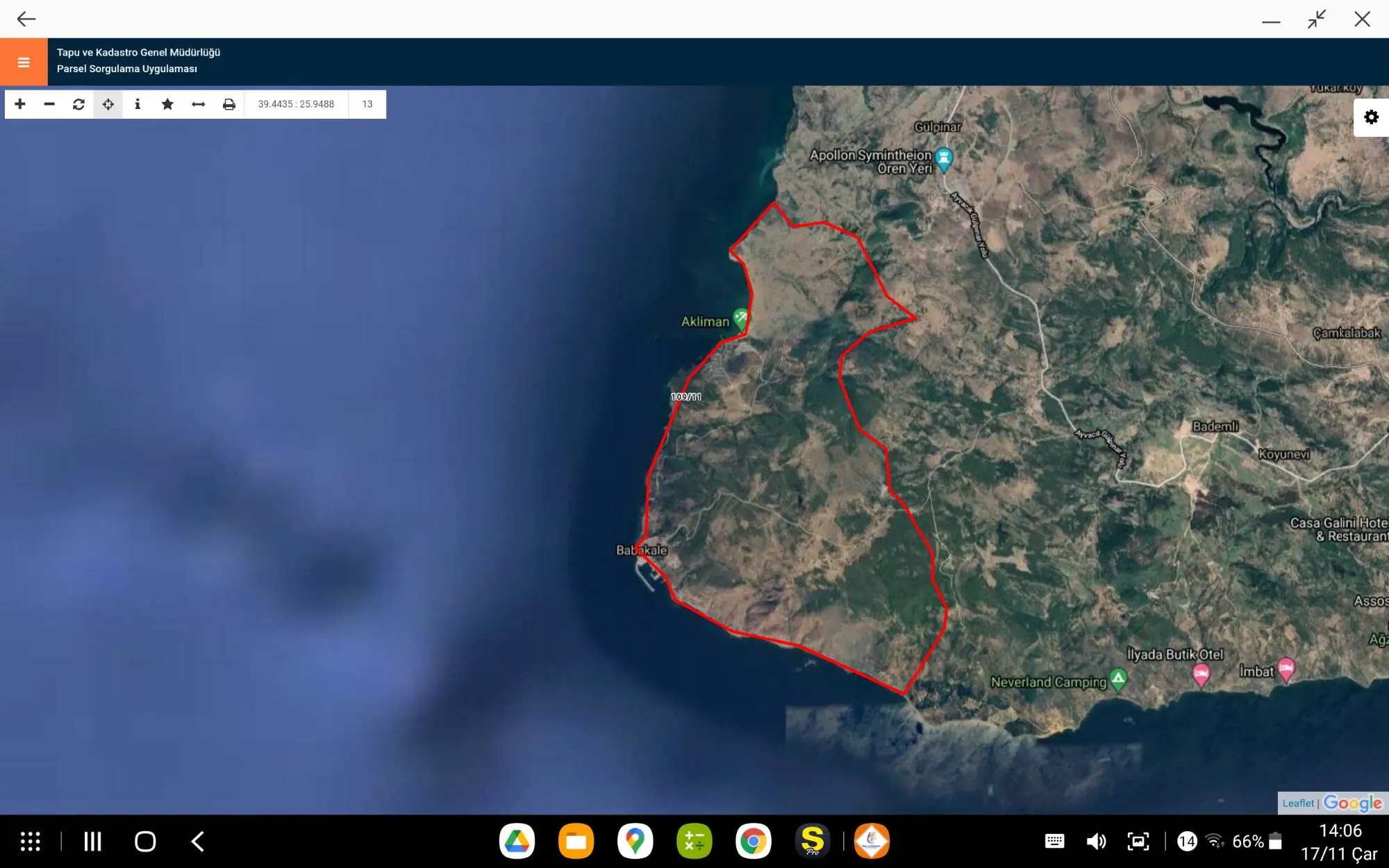Open the notification count 14 badge
The height and width of the screenshot is (868, 1389).
tap(1187, 842)
